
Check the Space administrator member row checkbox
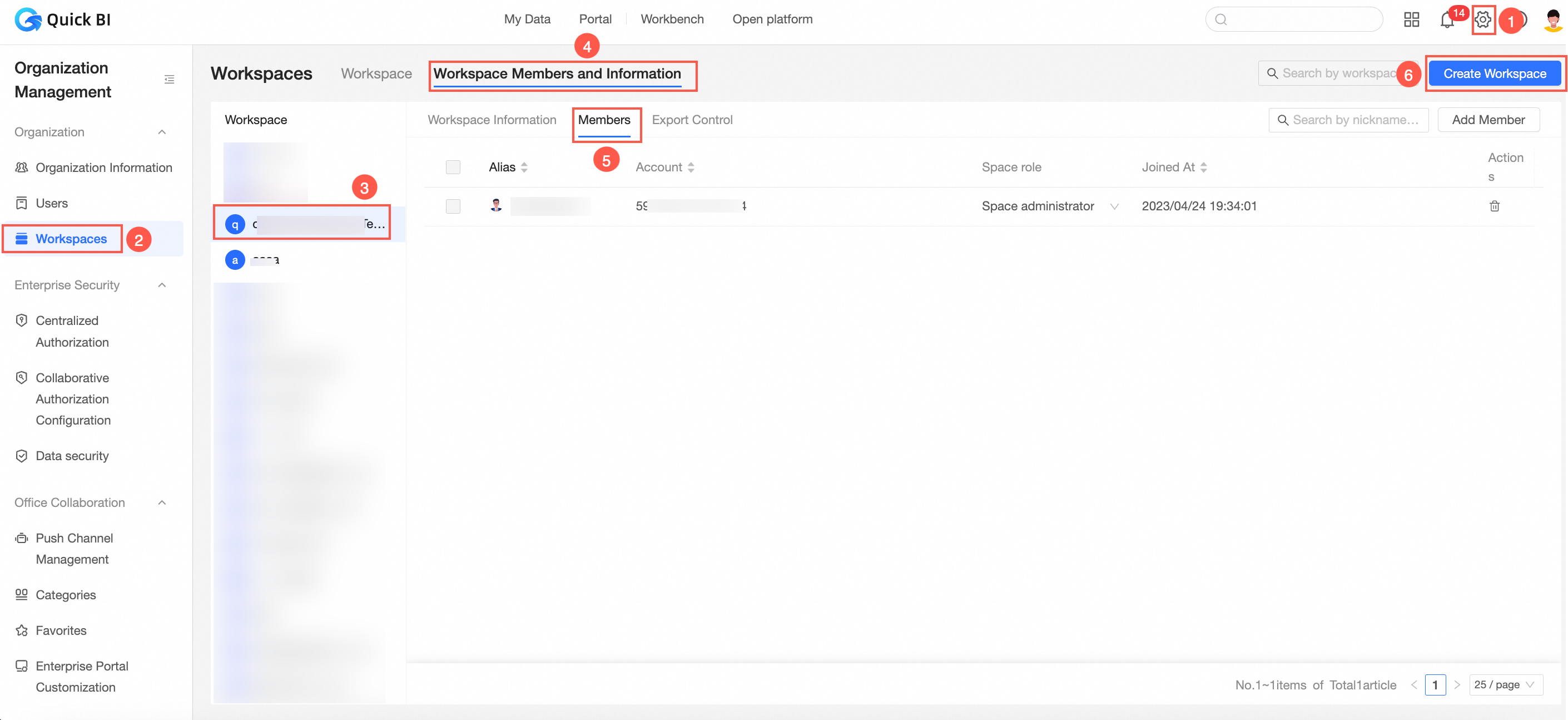453,206
